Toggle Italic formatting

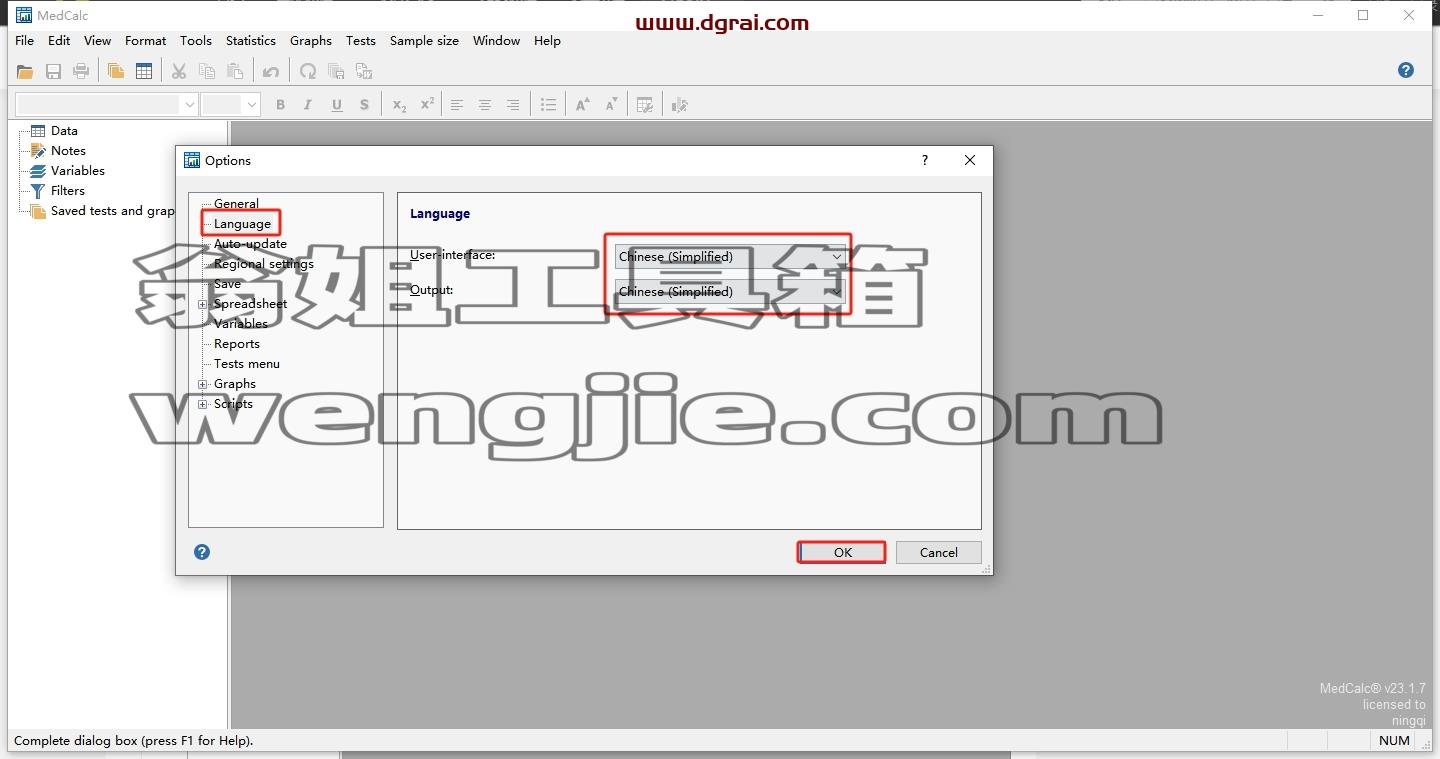click(308, 105)
